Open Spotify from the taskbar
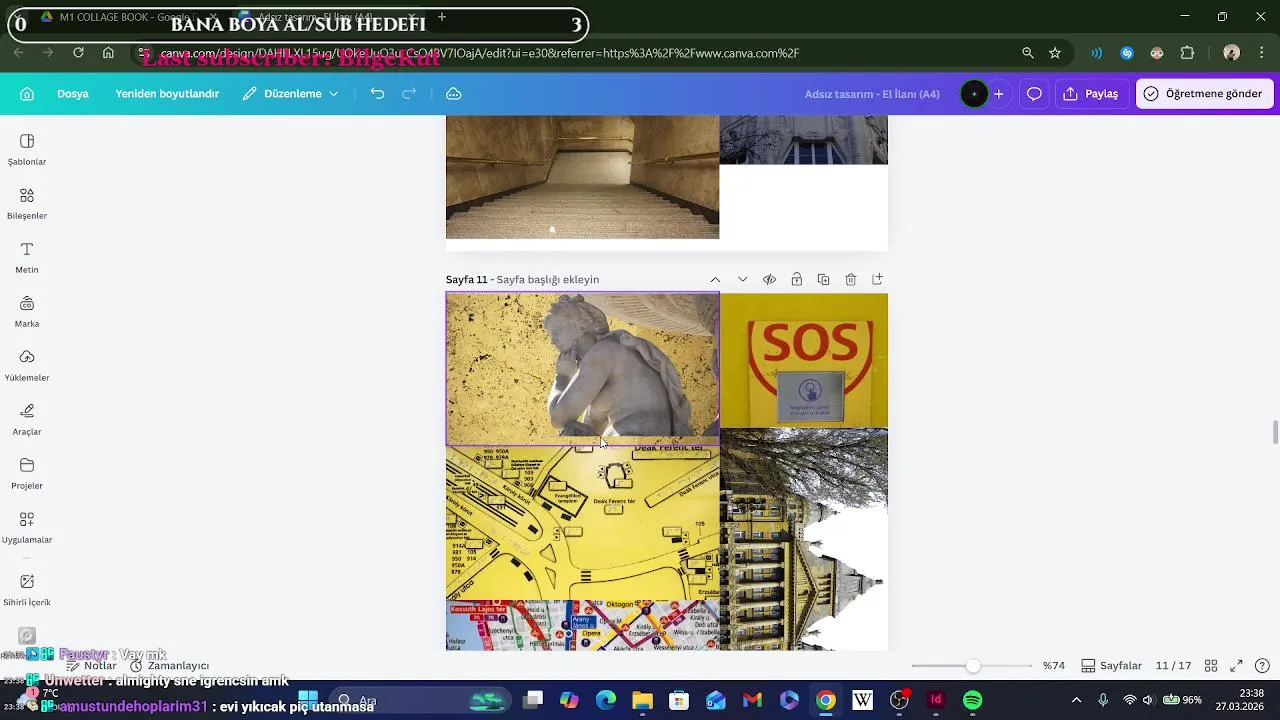Image resolution: width=1280 pixels, height=720 pixels. [973, 700]
